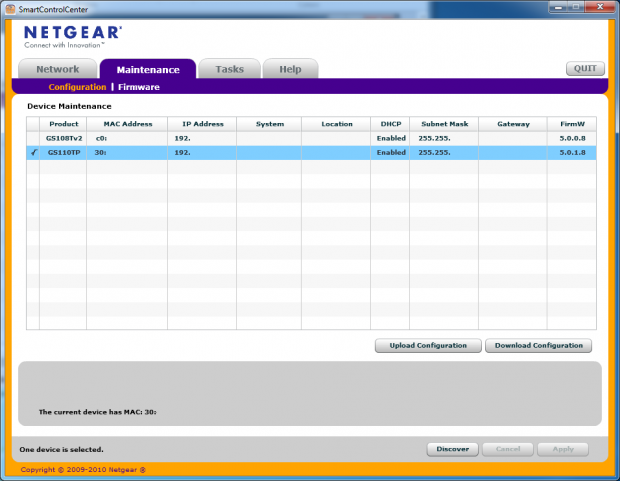This screenshot has width=620, height=481.
Task: Sort by the Product column header
Action: [63, 124]
